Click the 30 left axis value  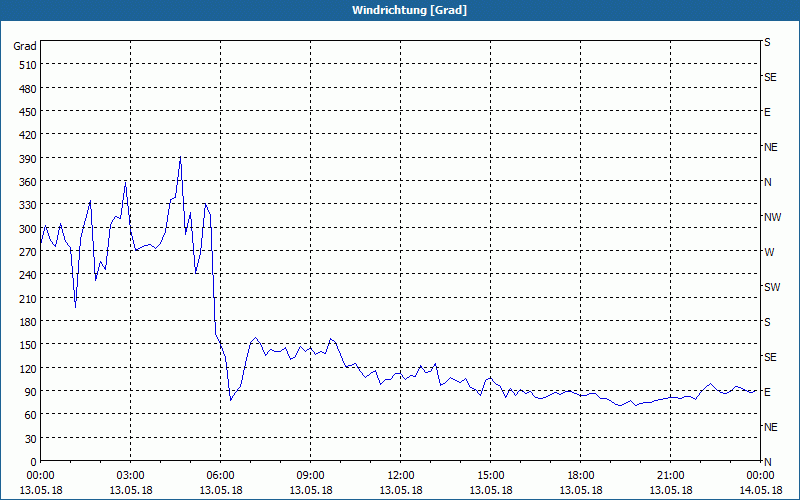pyautogui.click(x=31, y=439)
